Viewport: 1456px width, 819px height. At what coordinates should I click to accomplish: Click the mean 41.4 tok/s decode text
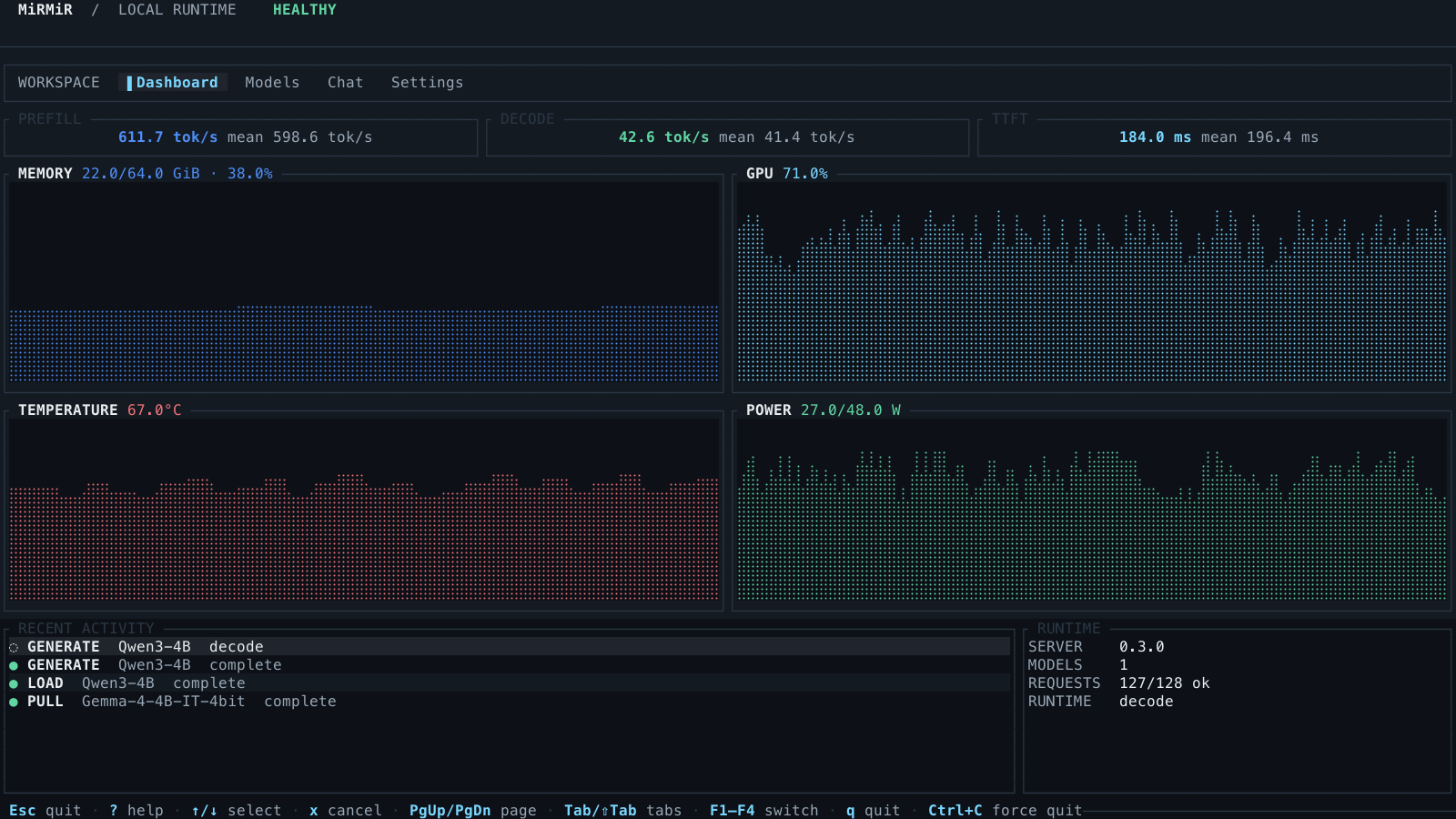[787, 137]
